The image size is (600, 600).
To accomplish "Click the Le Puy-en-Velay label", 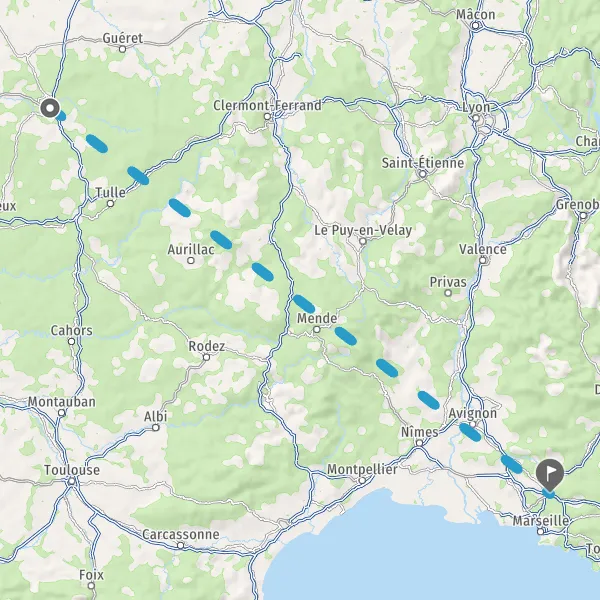I will pyautogui.click(x=363, y=230).
